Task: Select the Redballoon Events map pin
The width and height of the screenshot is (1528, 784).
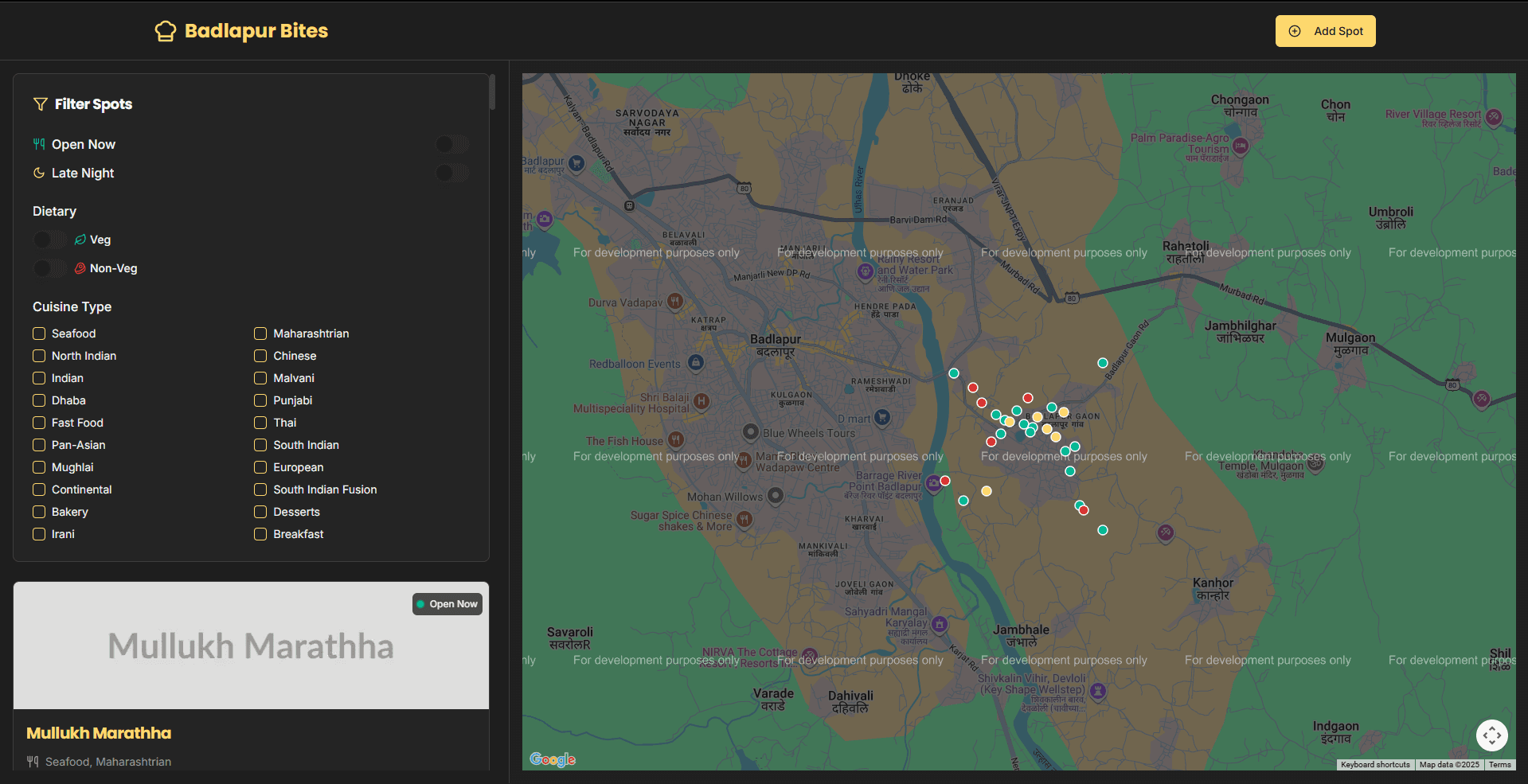Action: tap(696, 363)
